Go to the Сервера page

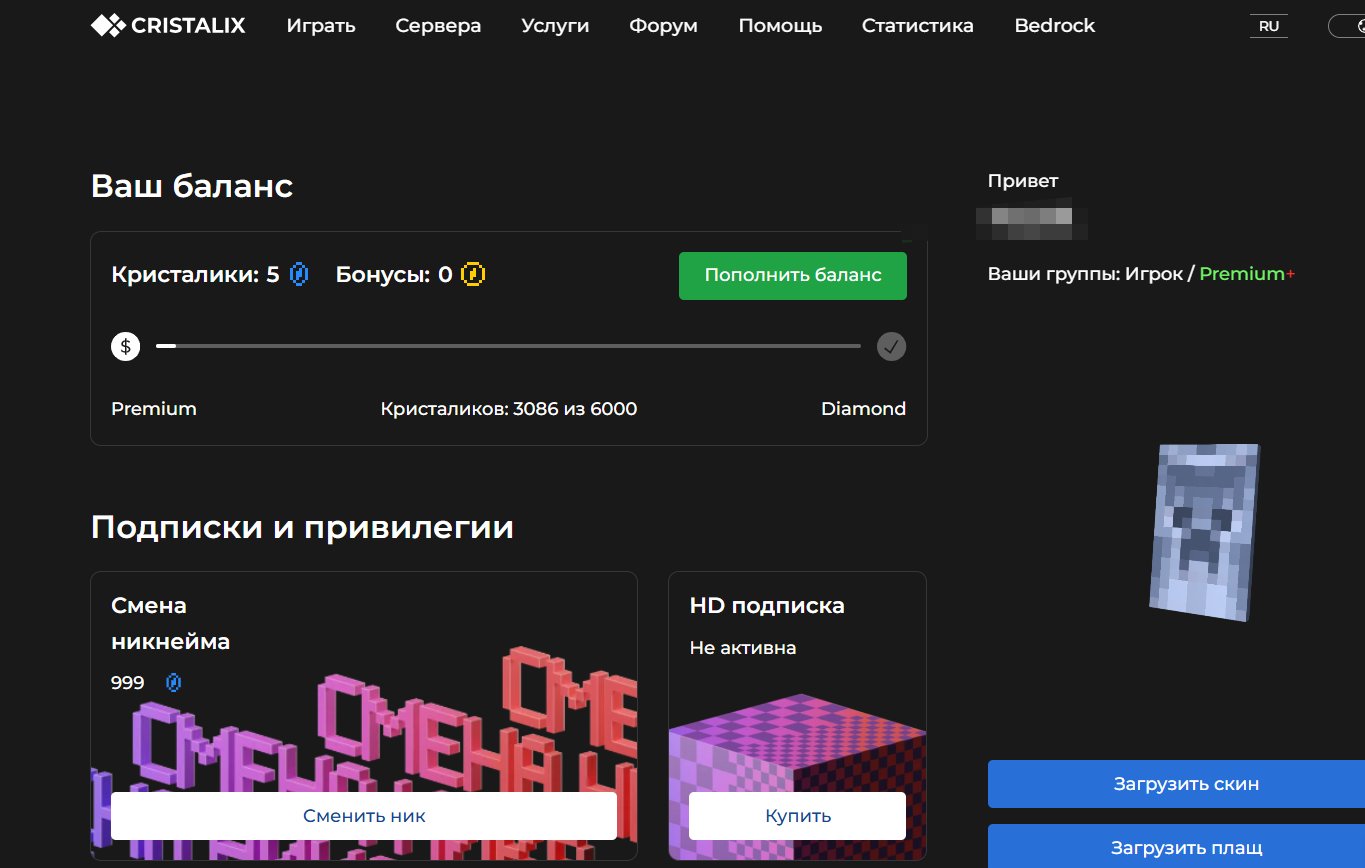438,26
